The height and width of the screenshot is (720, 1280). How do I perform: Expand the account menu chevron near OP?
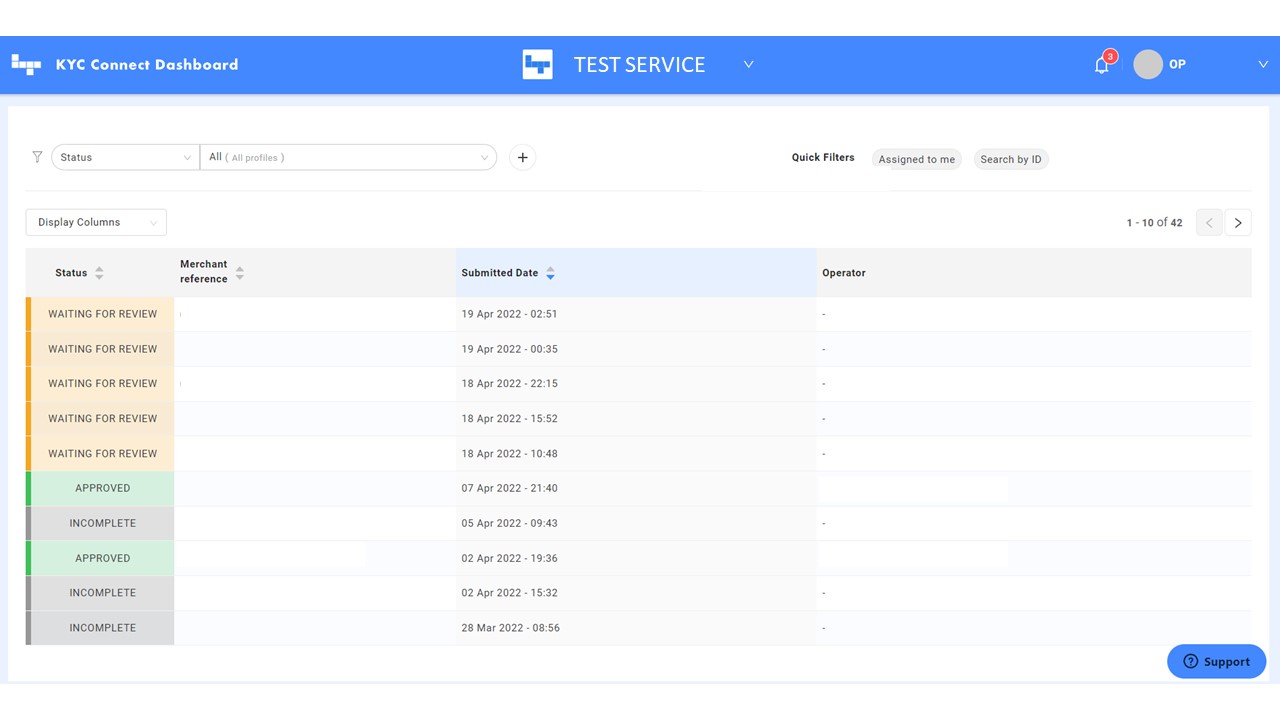(1263, 64)
